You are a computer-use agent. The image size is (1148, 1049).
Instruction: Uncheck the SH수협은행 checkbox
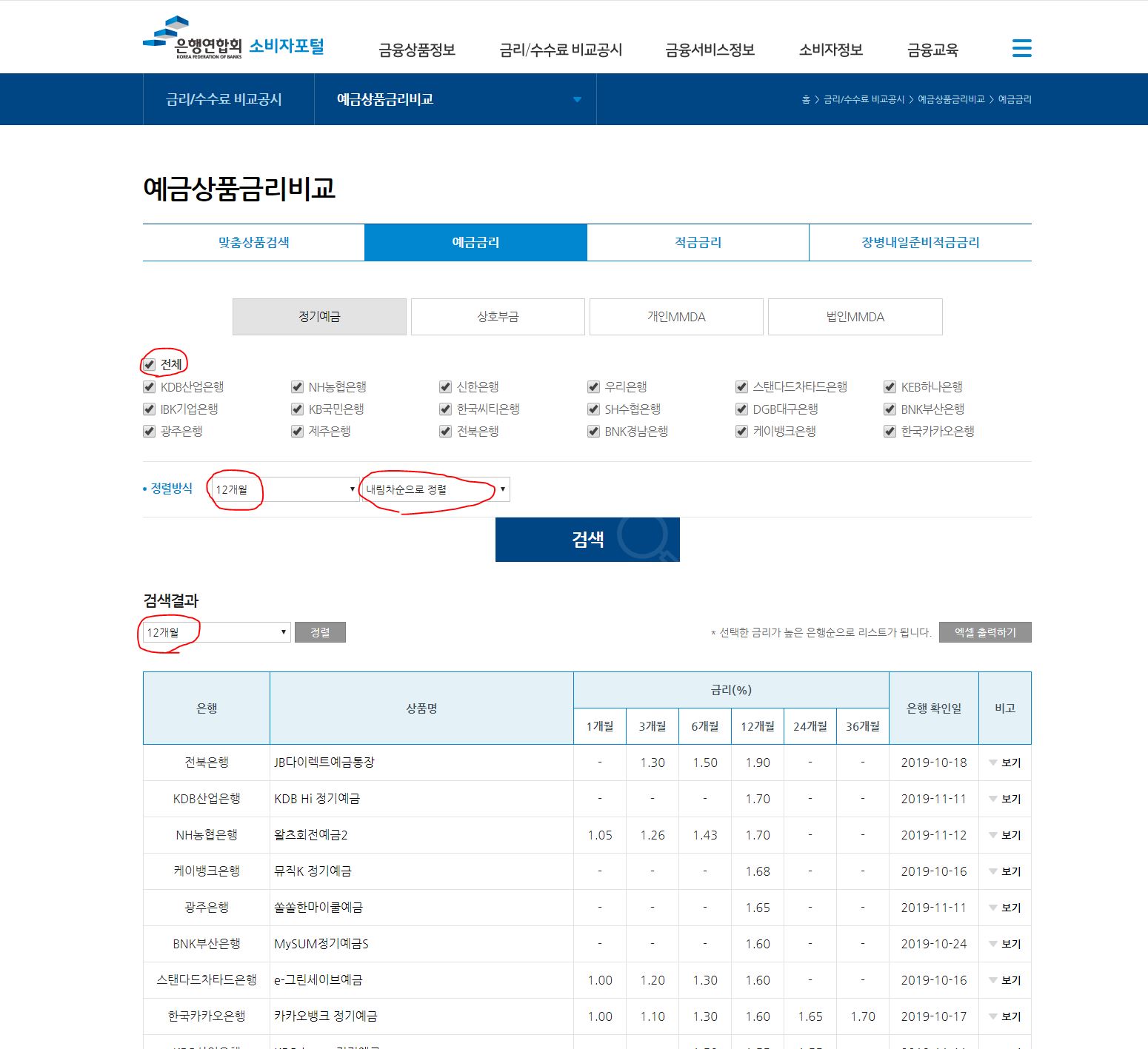pyautogui.click(x=593, y=409)
